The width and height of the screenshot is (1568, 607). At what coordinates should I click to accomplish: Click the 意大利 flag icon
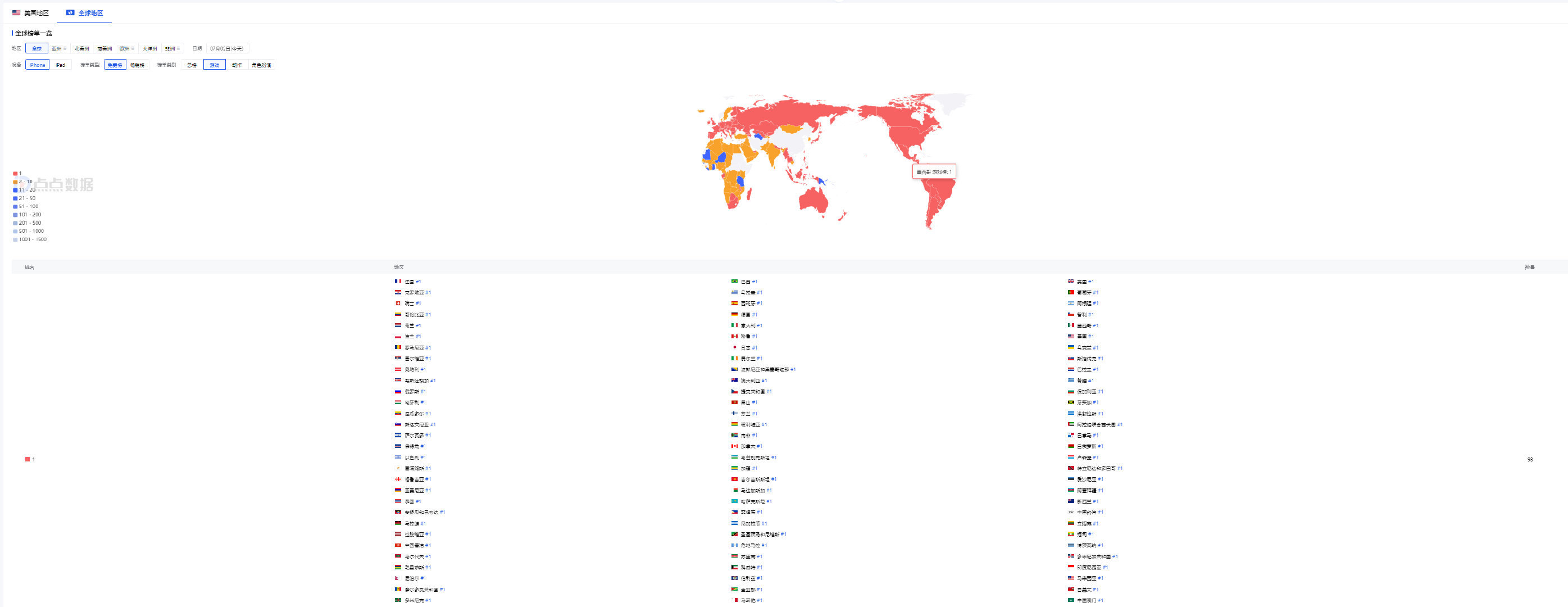pyautogui.click(x=734, y=325)
